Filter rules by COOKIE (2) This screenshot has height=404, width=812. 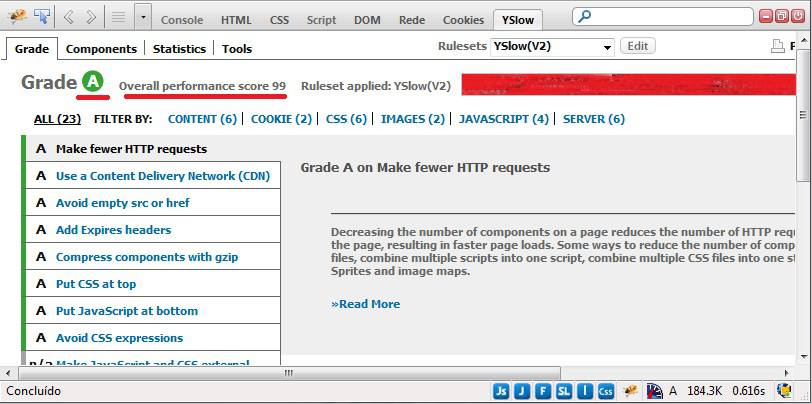click(282, 119)
